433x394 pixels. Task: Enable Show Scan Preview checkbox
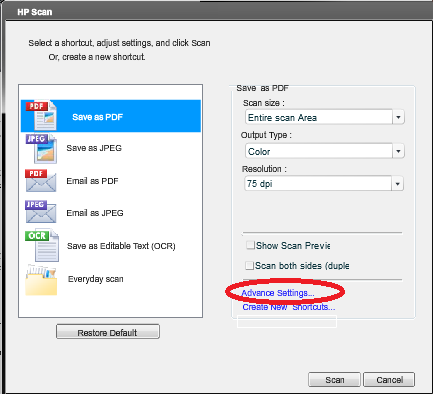[250, 245]
